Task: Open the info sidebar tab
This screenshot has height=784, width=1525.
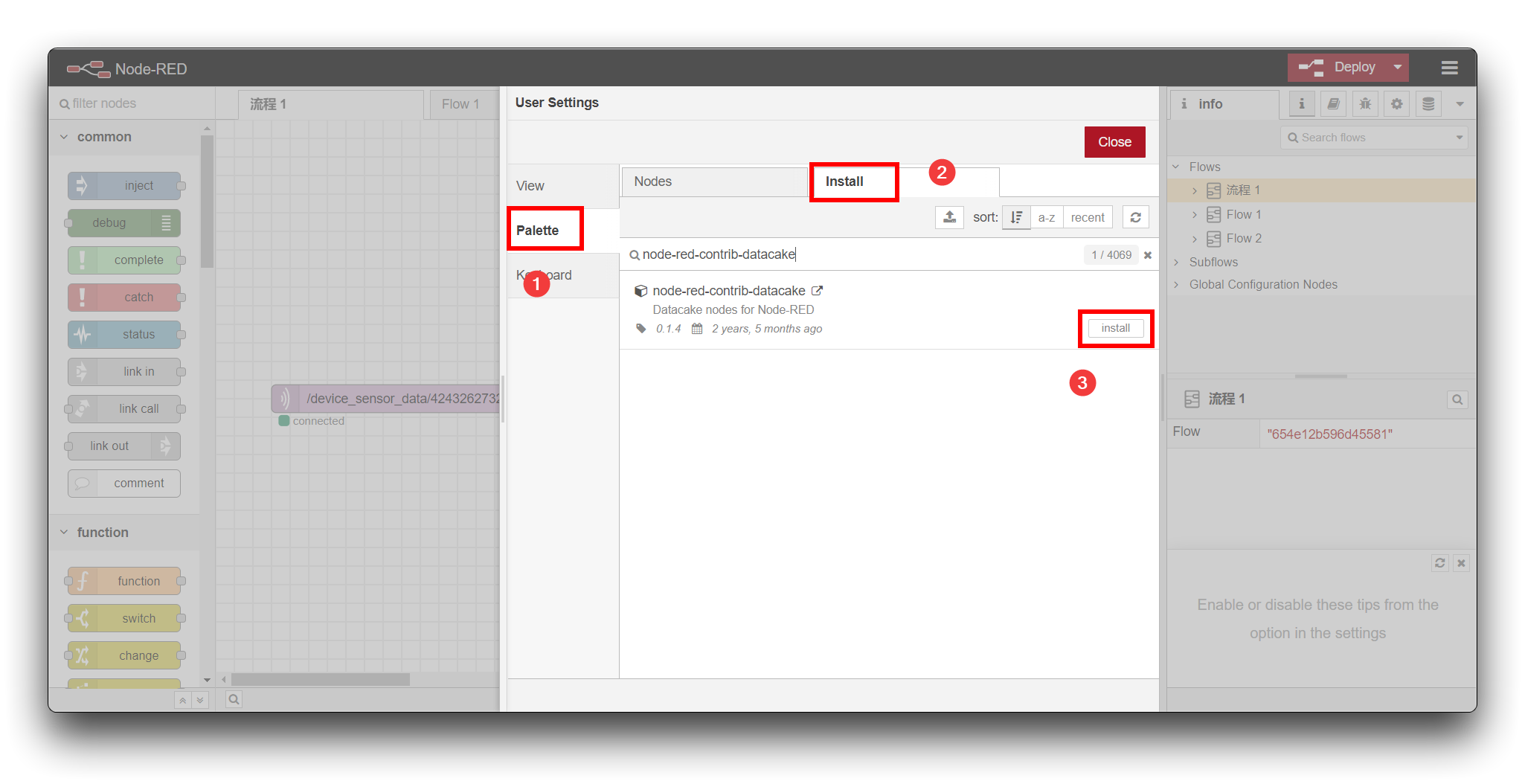Action: (x=1224, y=104)
